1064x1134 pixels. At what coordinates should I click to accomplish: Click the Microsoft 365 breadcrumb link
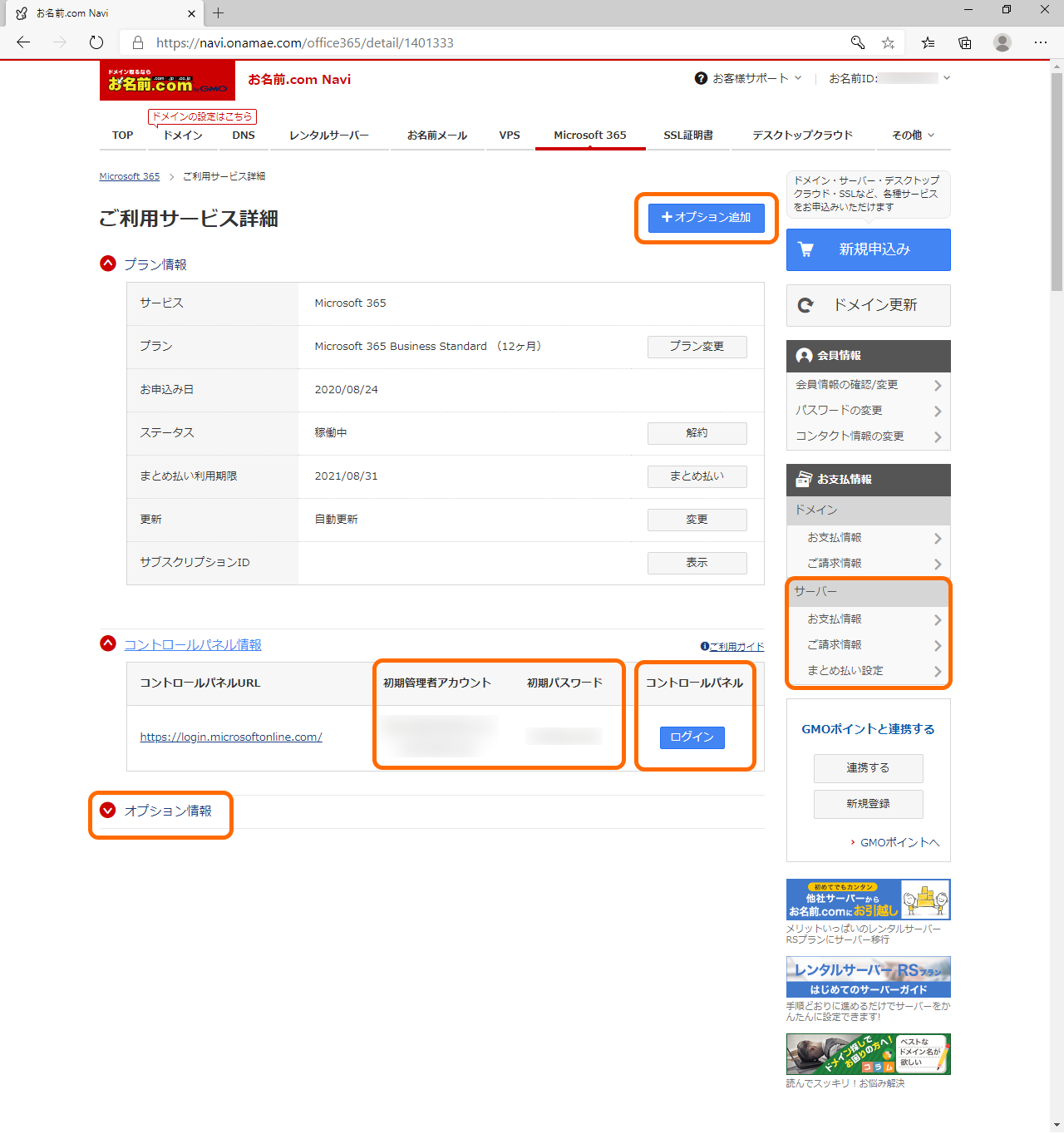click(x=130, y=176)
